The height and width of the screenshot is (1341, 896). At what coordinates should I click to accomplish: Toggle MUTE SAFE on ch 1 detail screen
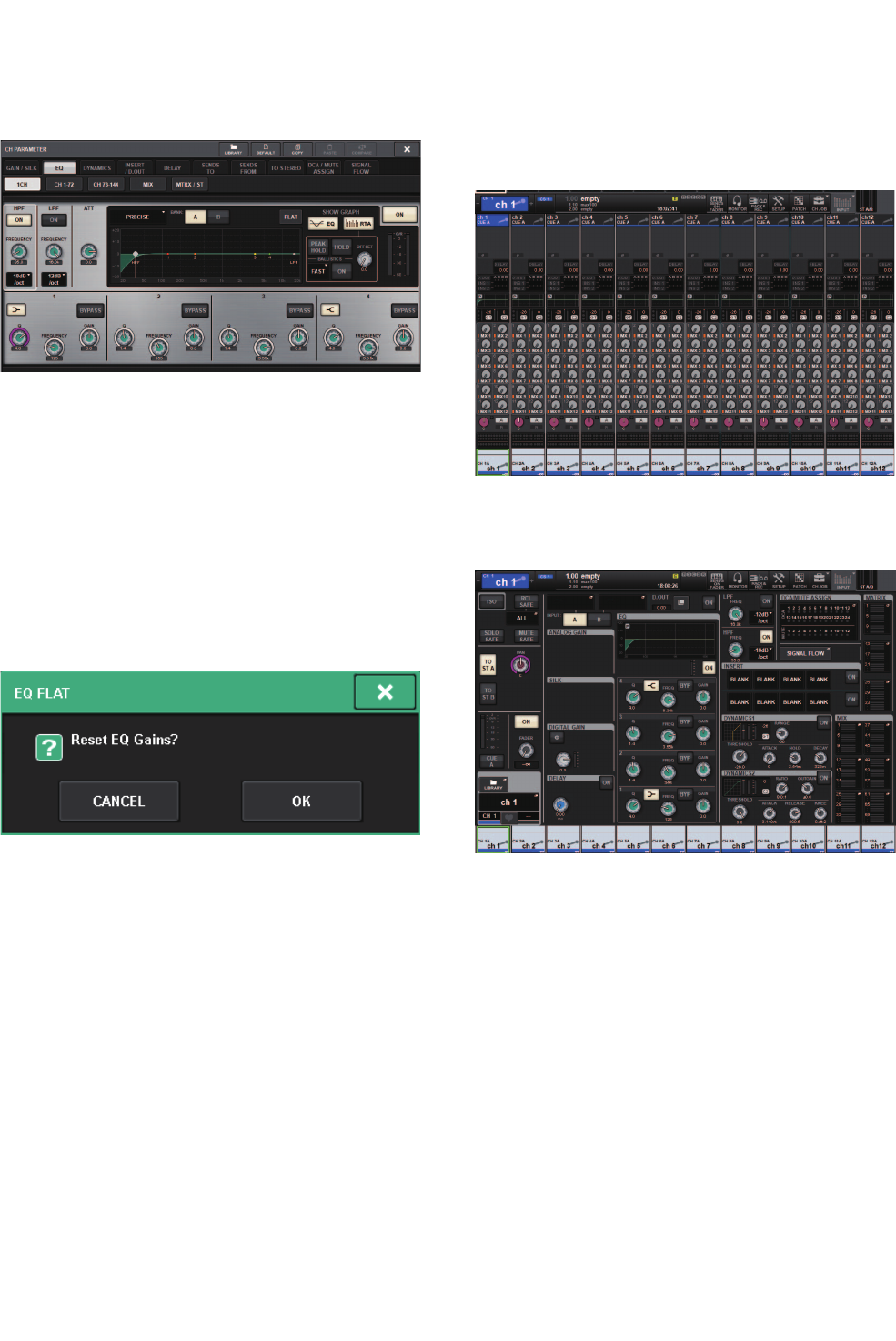[526, 635]
